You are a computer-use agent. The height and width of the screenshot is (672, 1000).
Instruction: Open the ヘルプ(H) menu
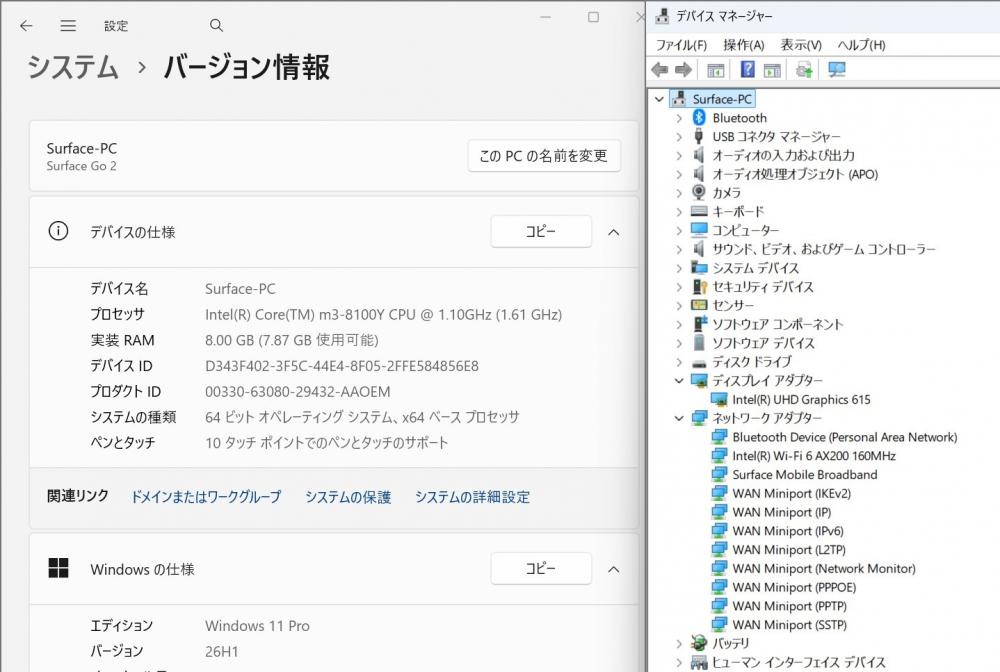(862, 45)
